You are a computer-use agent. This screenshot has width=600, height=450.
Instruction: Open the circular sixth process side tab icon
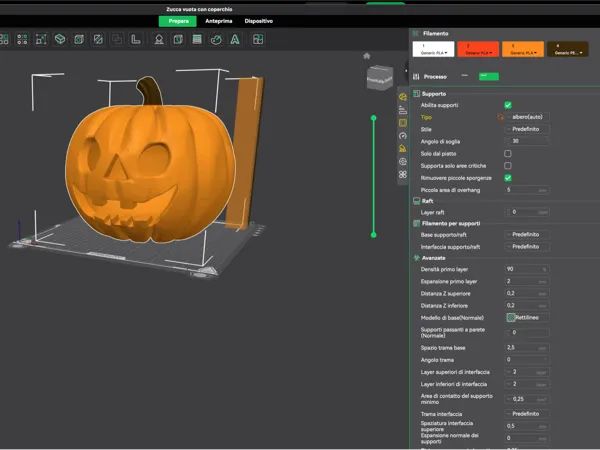coord(403,161)
